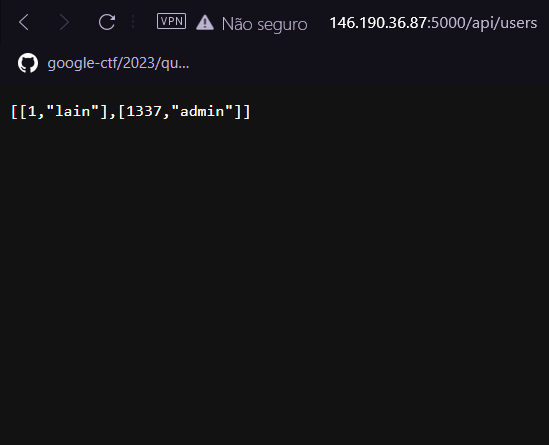Screen dimensions: 549x445
Task: Click the gap between "Não seguro" and URL
Action: [x=319, y=23]
